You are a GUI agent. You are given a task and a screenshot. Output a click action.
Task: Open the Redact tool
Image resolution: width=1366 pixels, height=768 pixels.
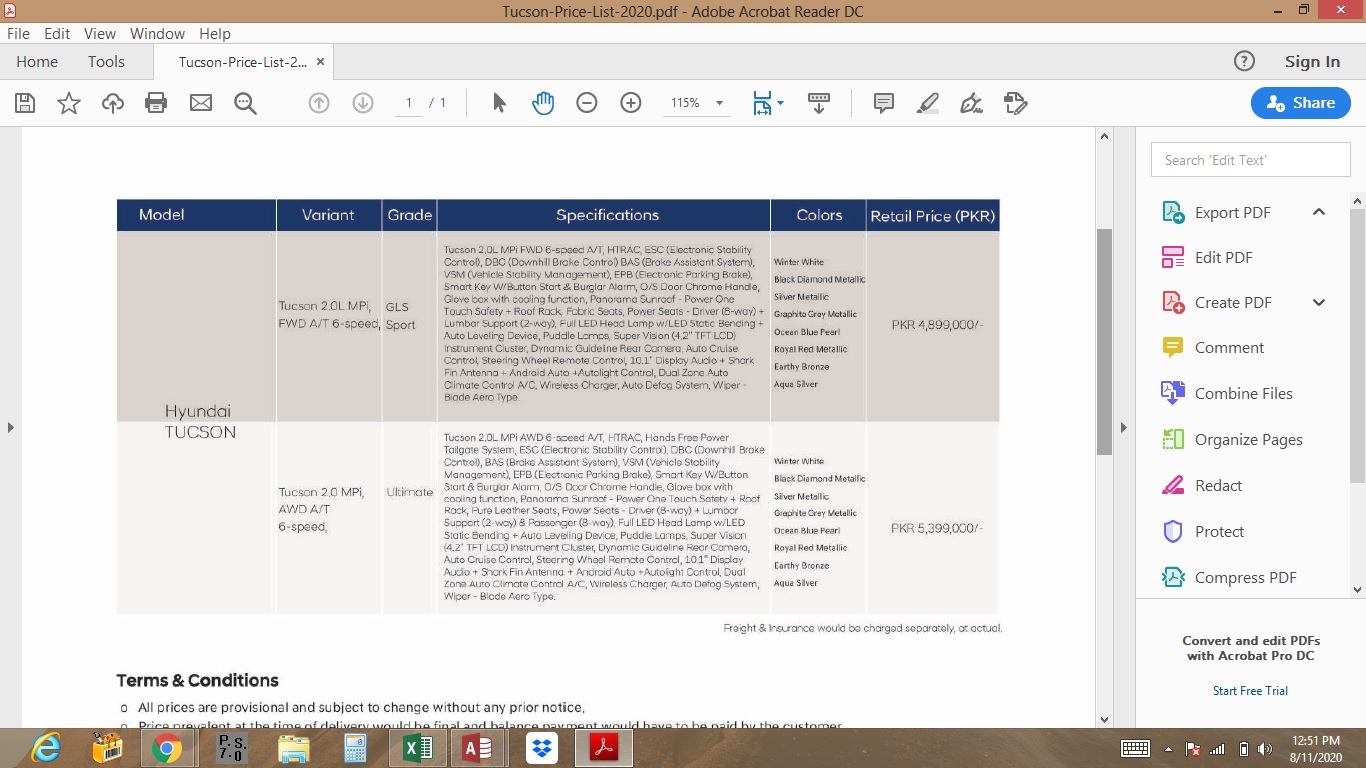point(1218,486)
